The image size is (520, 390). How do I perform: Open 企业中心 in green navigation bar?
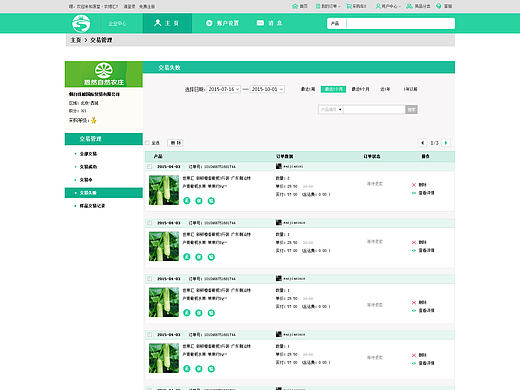[x=117, y=24]
